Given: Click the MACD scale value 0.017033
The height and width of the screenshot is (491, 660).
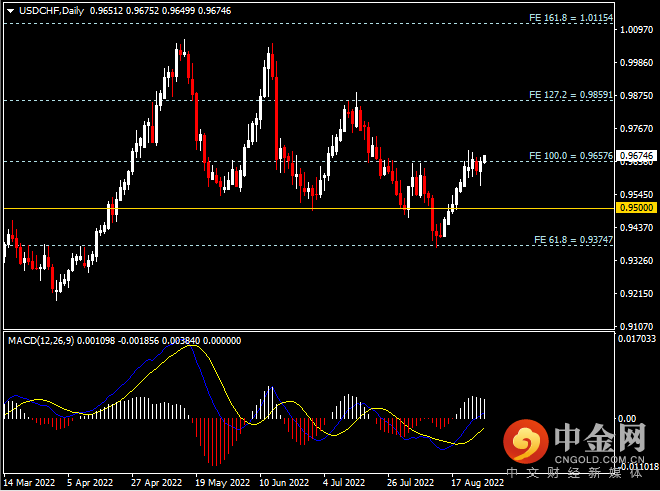Looking at the screenshot, I should pos(636,339).
